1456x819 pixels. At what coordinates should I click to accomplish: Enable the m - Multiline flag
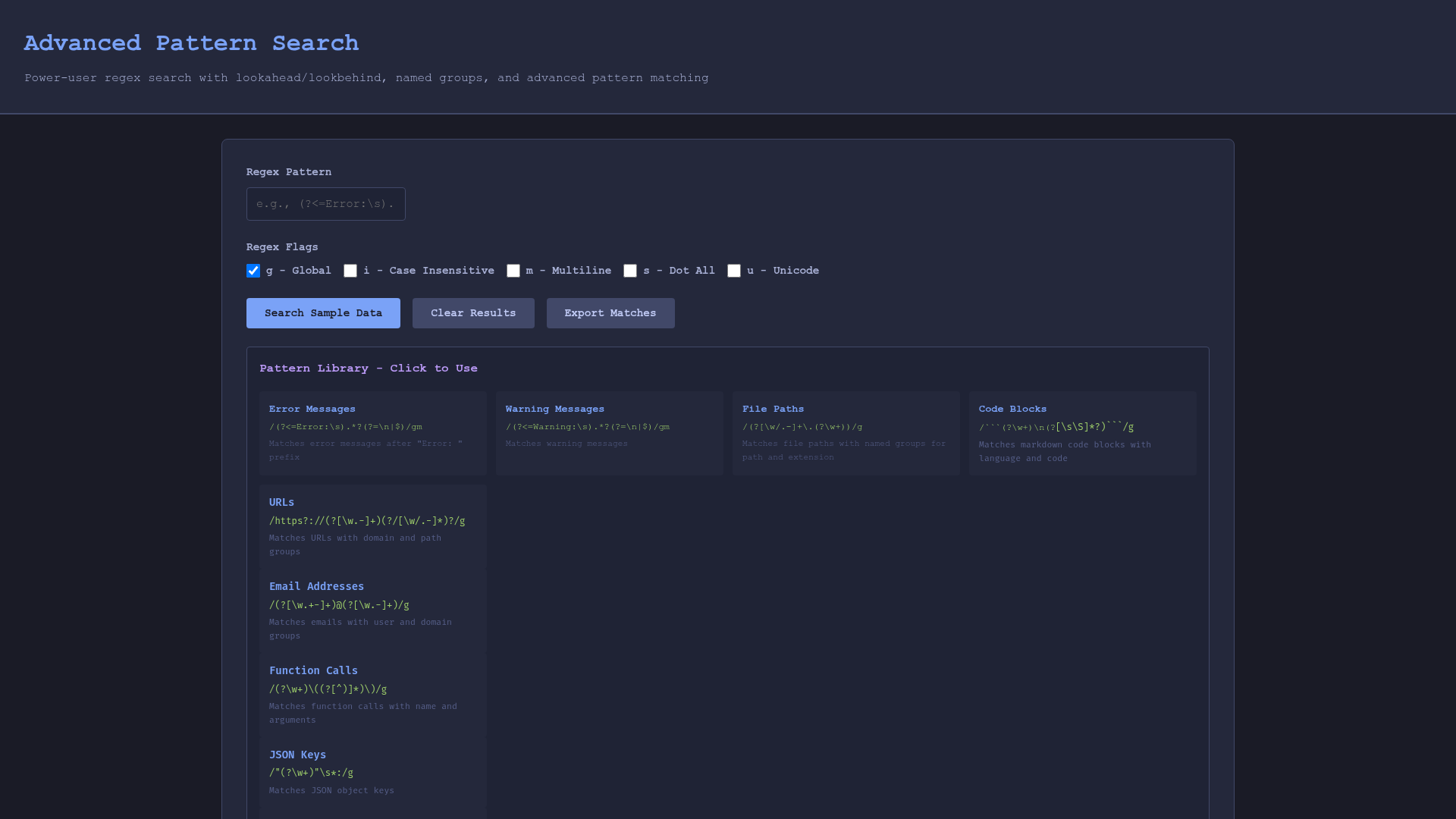click(513, 271)
